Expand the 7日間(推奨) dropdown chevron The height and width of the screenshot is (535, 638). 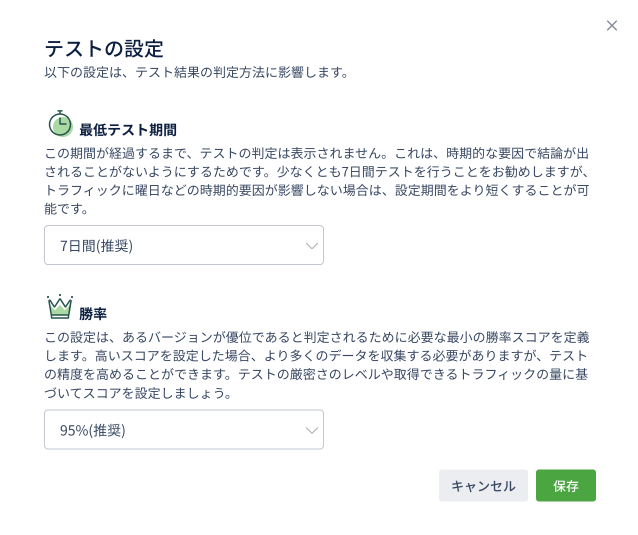coord(312,245)
